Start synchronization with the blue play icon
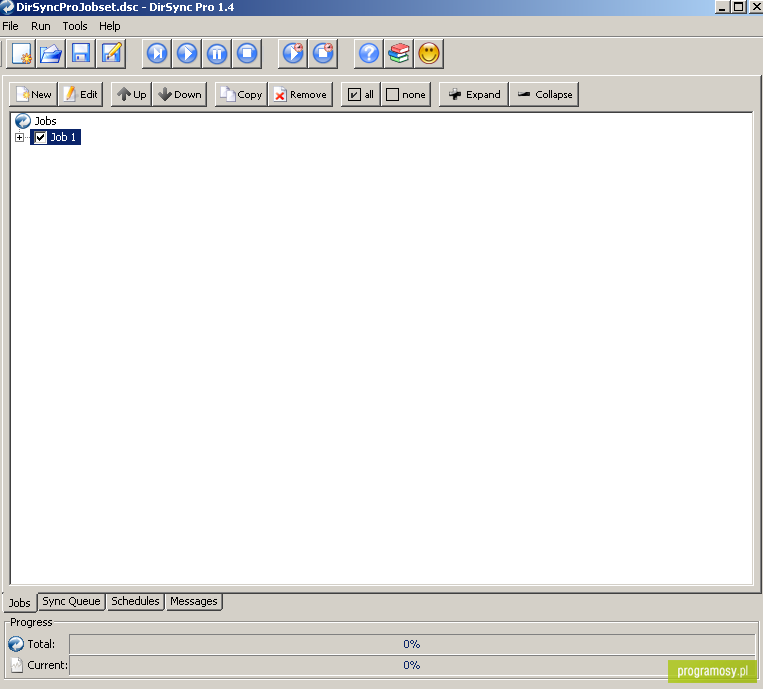Screen dimensions: 763x689 [x=187, y=54]
